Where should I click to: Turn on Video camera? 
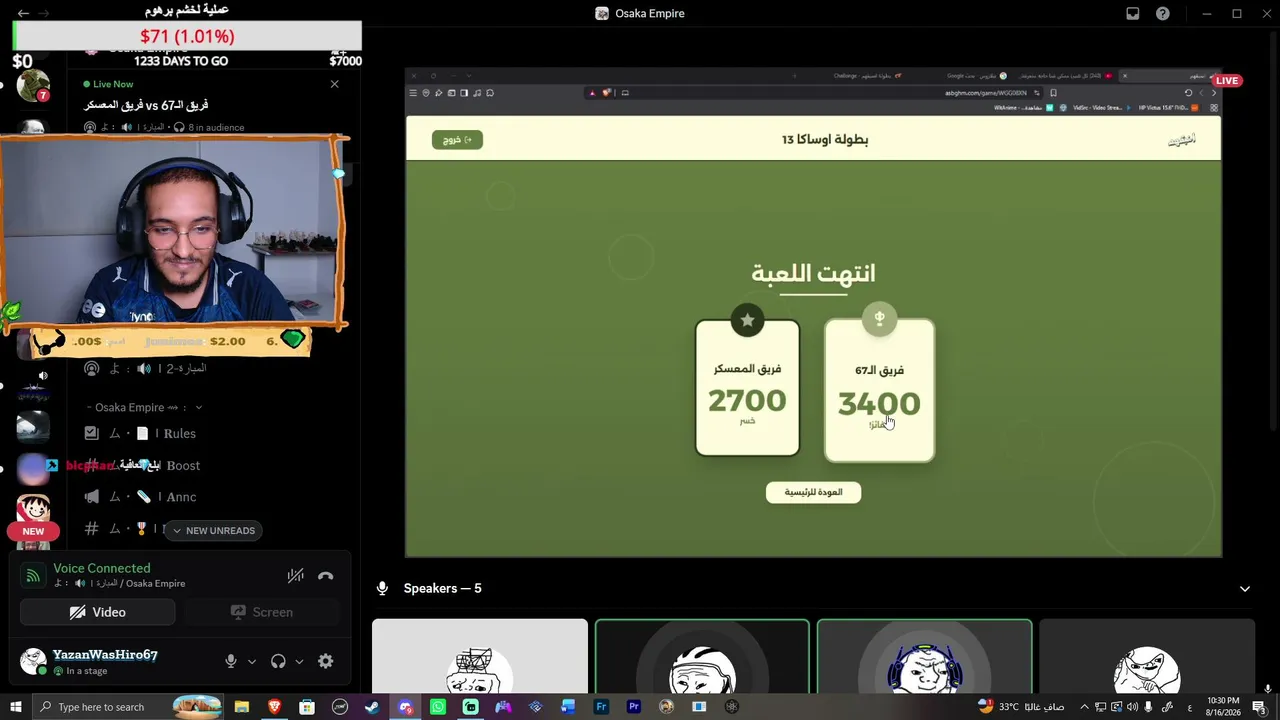pyautogui.click(x=98, y=612)
